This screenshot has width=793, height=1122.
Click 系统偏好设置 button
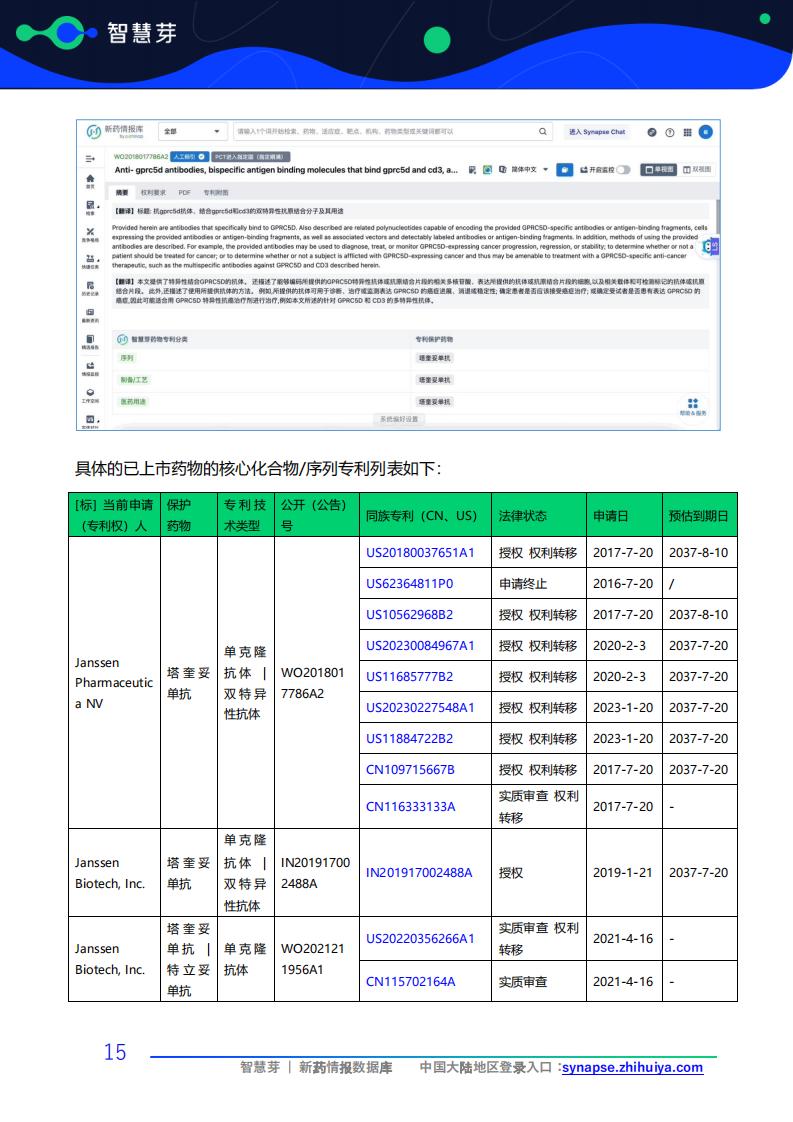[x=399, y=419]
